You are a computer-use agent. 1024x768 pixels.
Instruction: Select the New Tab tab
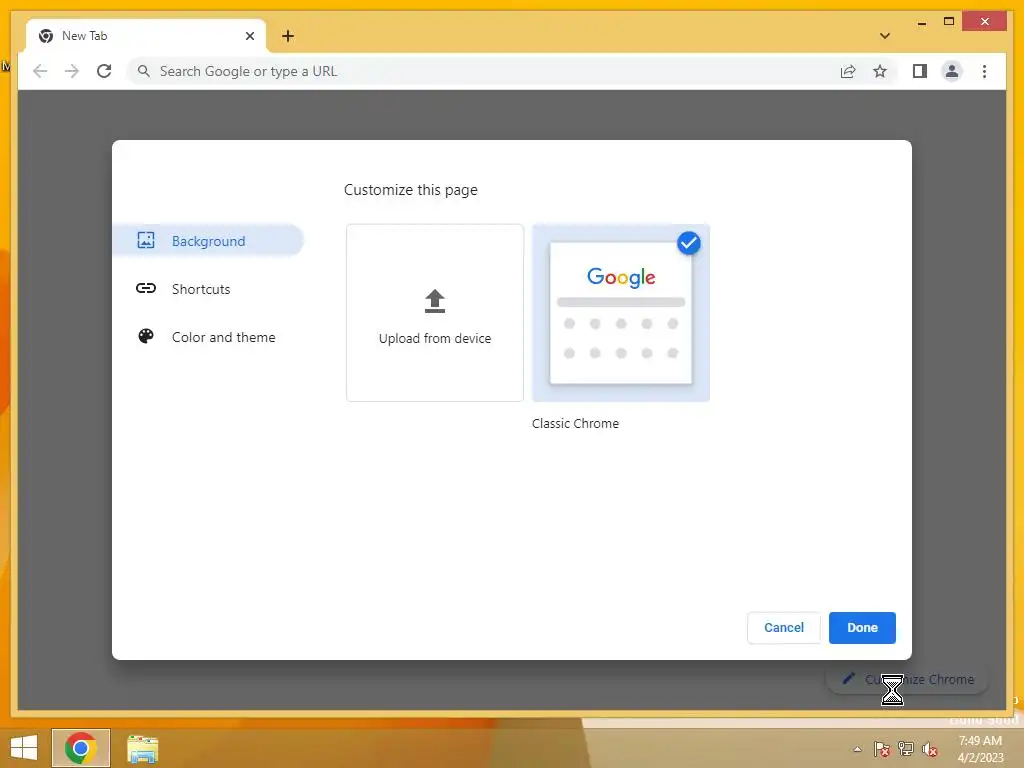pos(146,36)
